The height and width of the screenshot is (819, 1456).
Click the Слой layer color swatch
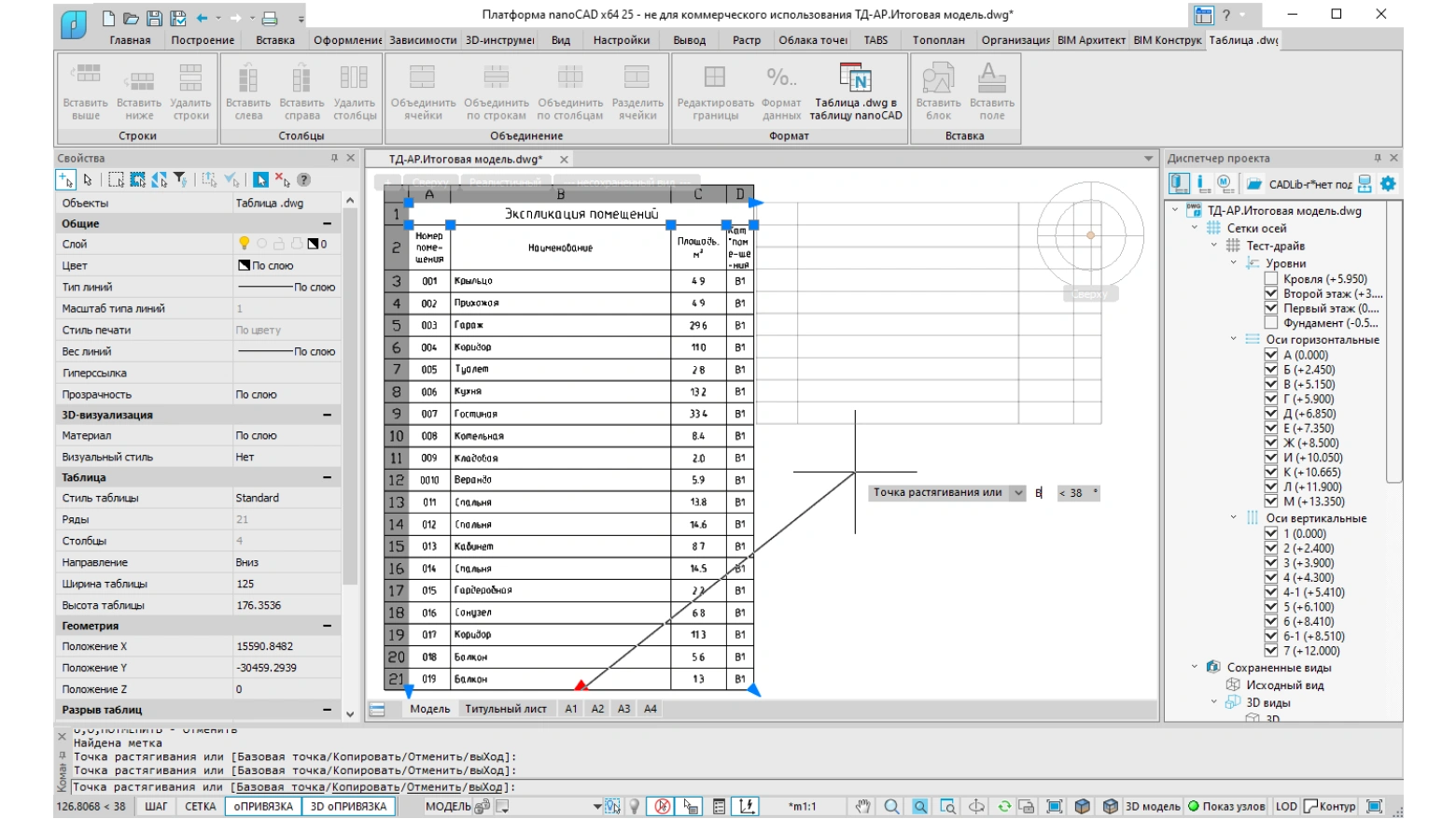[313, 244]
